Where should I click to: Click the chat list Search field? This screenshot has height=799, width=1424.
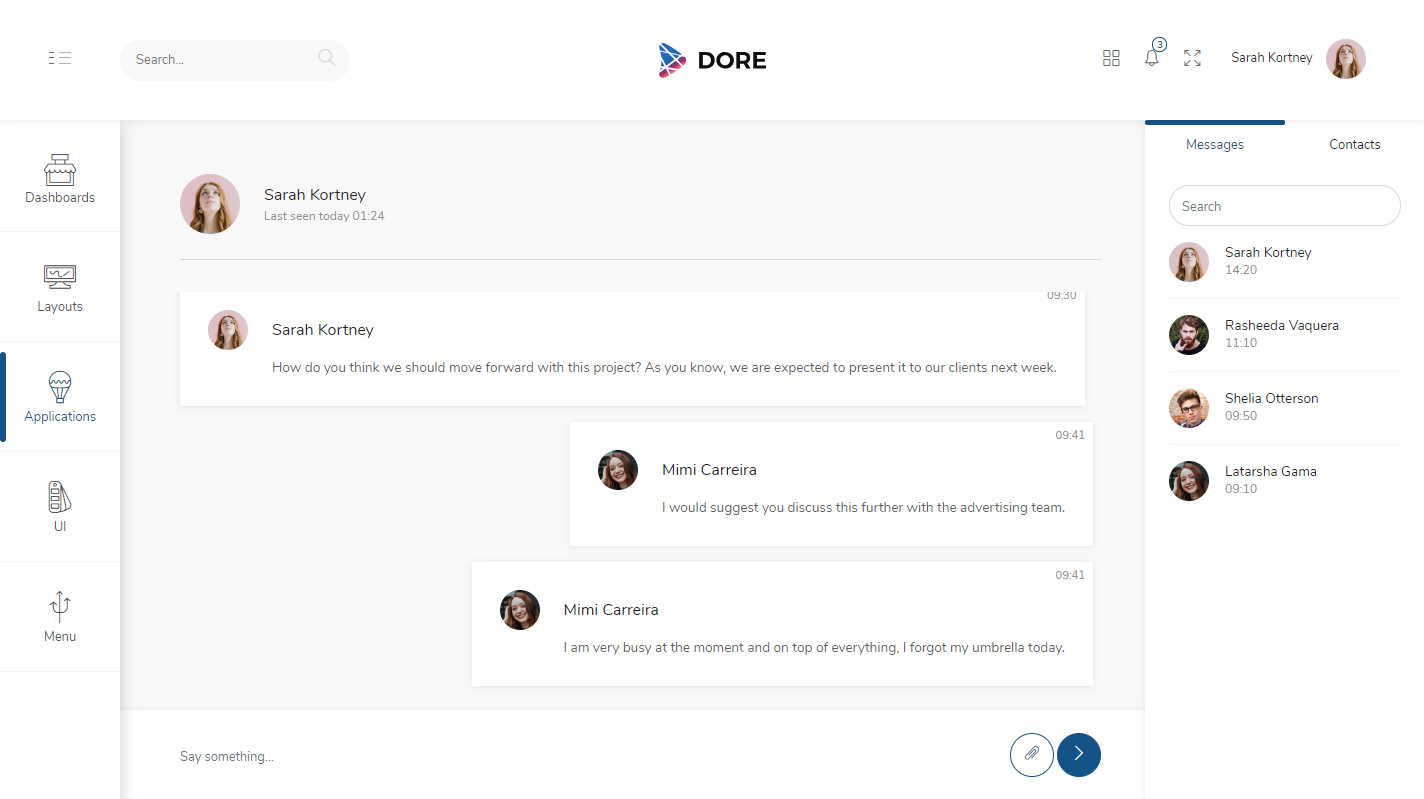(x=1284, y=206)
